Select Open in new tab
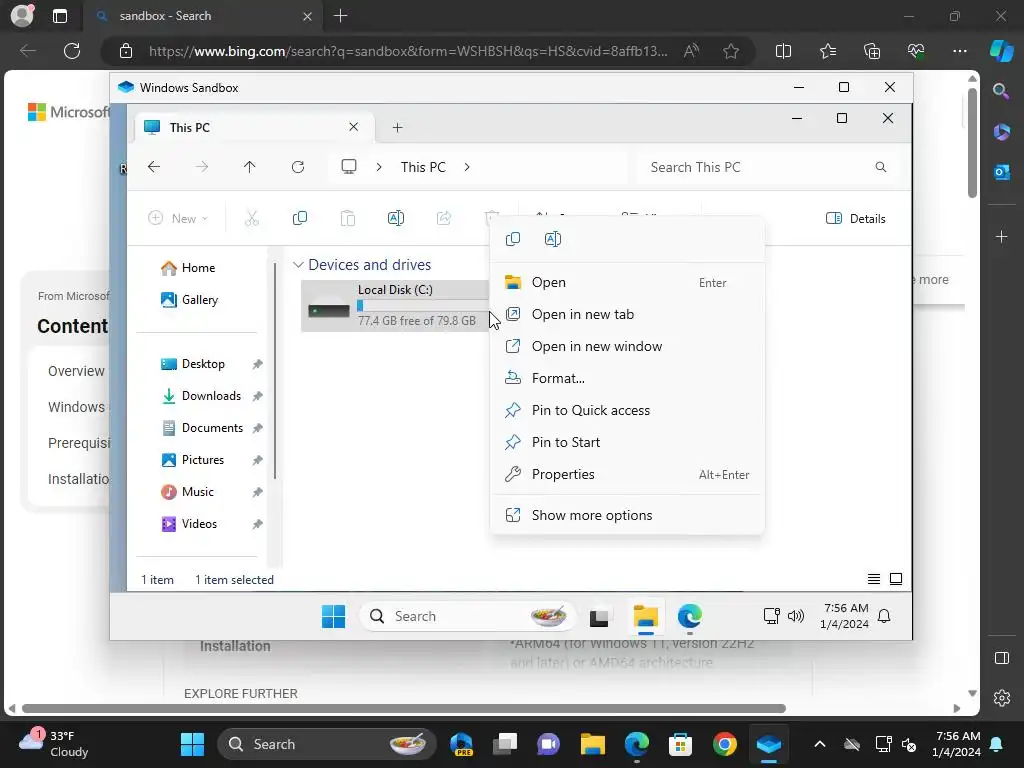1024x768 pixels. [x=627, y=315]
